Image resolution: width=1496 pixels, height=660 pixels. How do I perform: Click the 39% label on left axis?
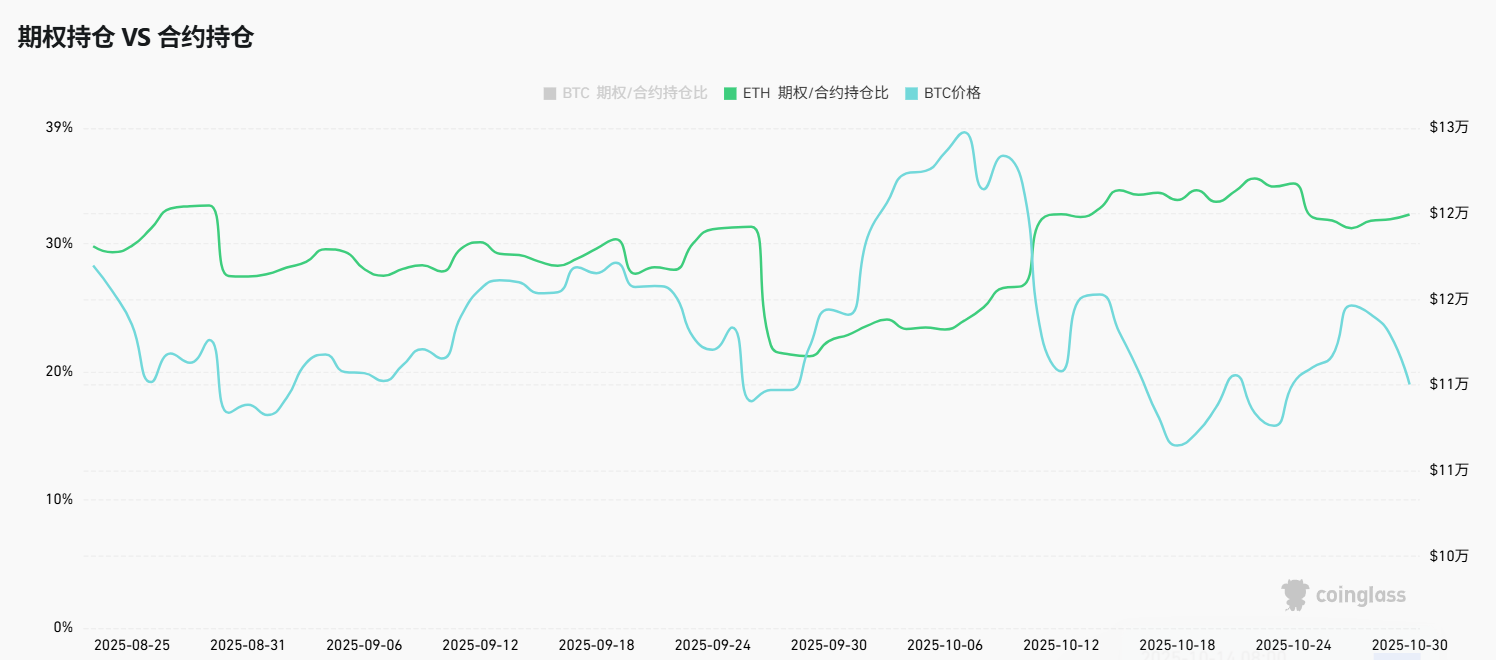point(60,128)
